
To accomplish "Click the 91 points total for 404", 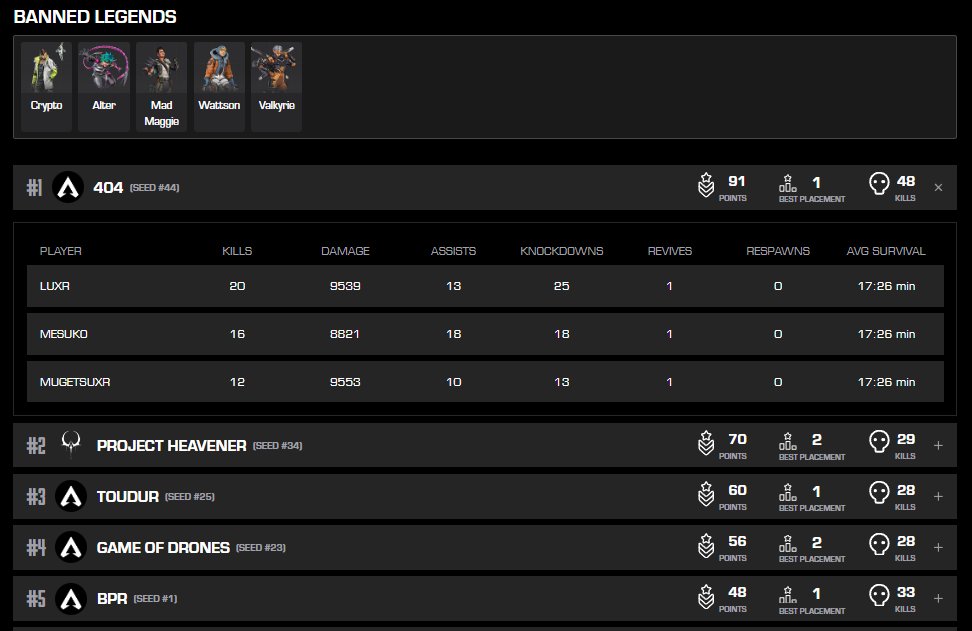I will (736, 181).
